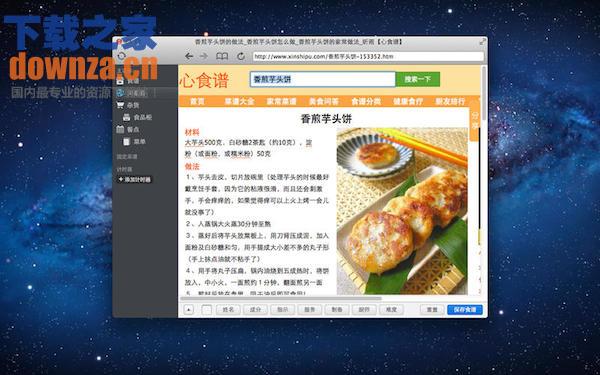Click the small blank square button next to 姓名
Viewport: 600px width, 375px height.
tap(206, 310)
